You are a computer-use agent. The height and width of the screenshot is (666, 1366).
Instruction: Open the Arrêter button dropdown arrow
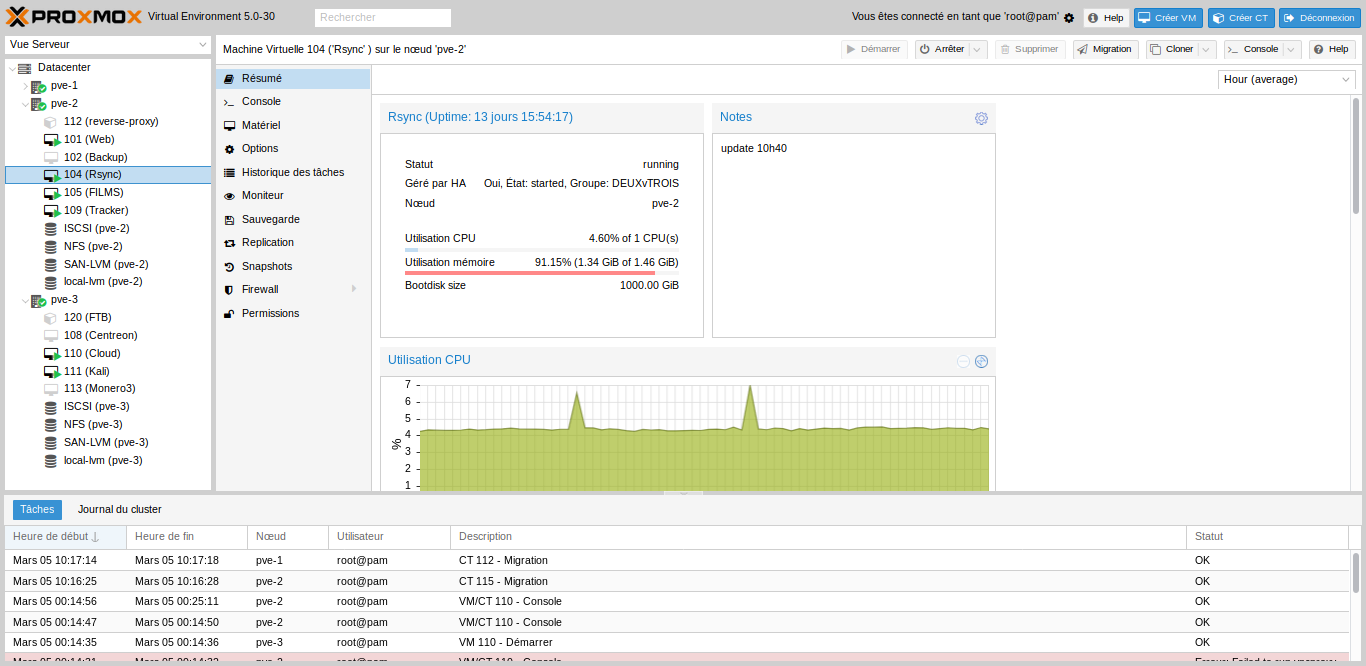(978, 49)
